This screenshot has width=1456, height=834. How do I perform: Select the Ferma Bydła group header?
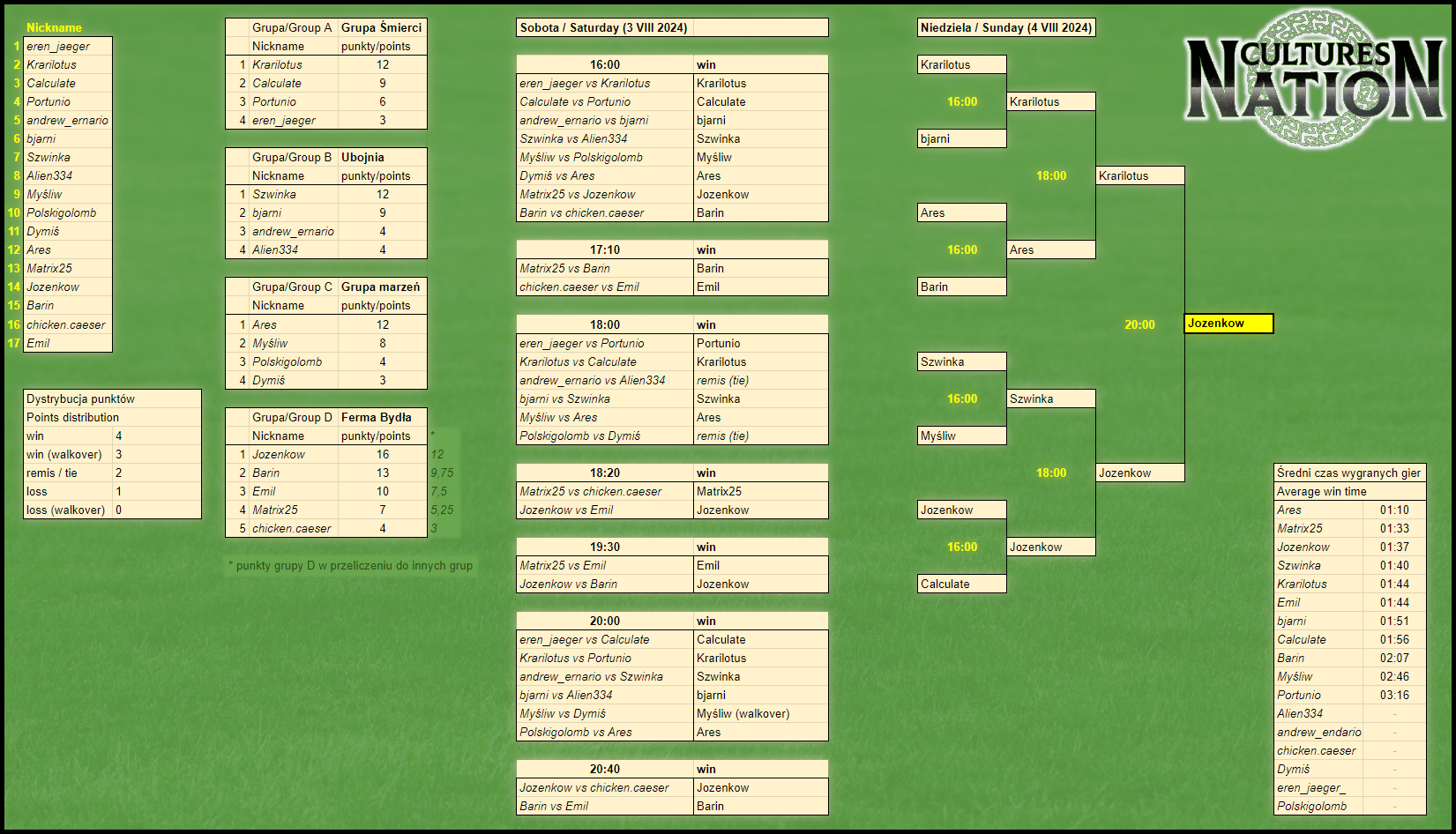377,417
